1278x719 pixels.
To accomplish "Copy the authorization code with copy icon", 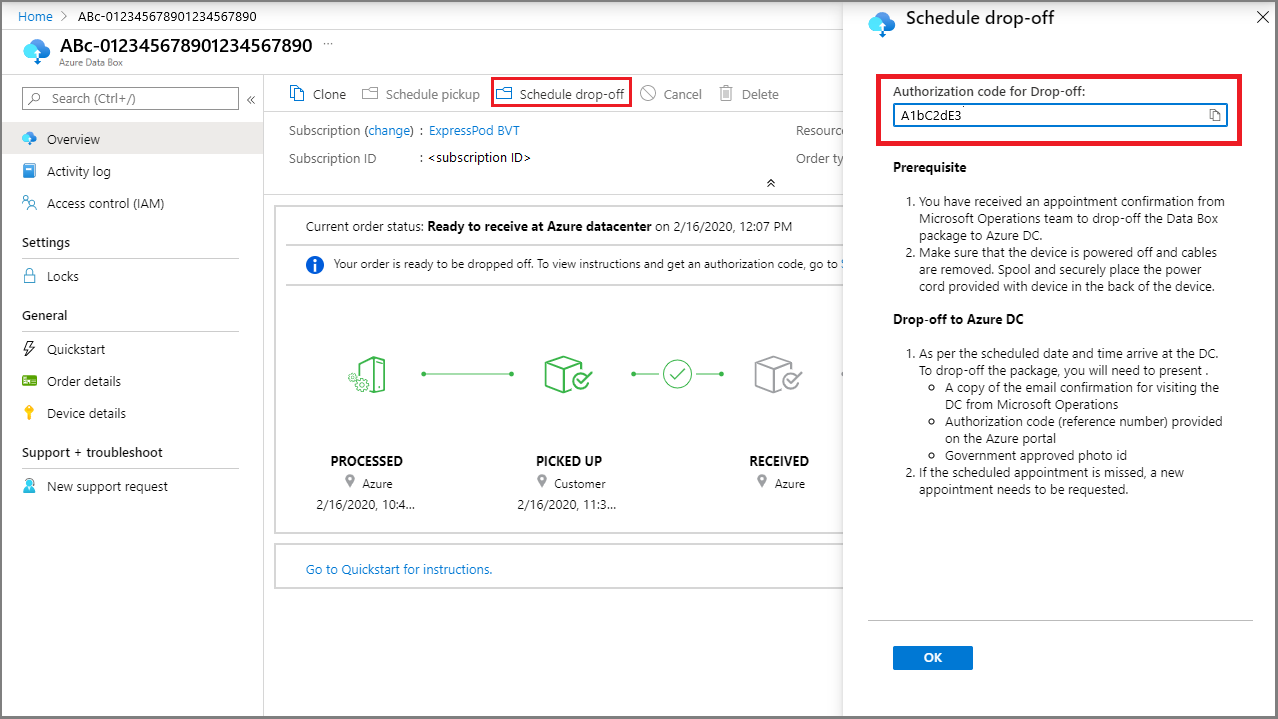I will coord(1215,115).
